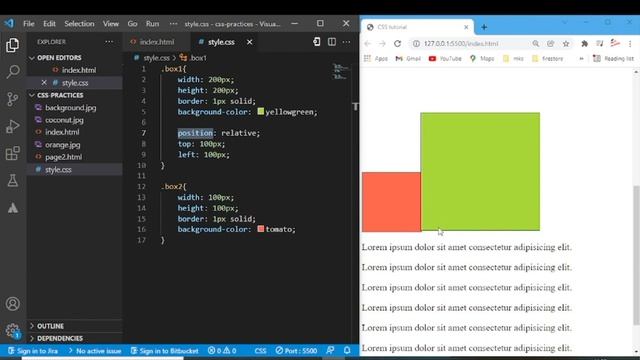Click the .box1 breadcrumb in editor
The image size is (640, 360).
pos(193,58)
